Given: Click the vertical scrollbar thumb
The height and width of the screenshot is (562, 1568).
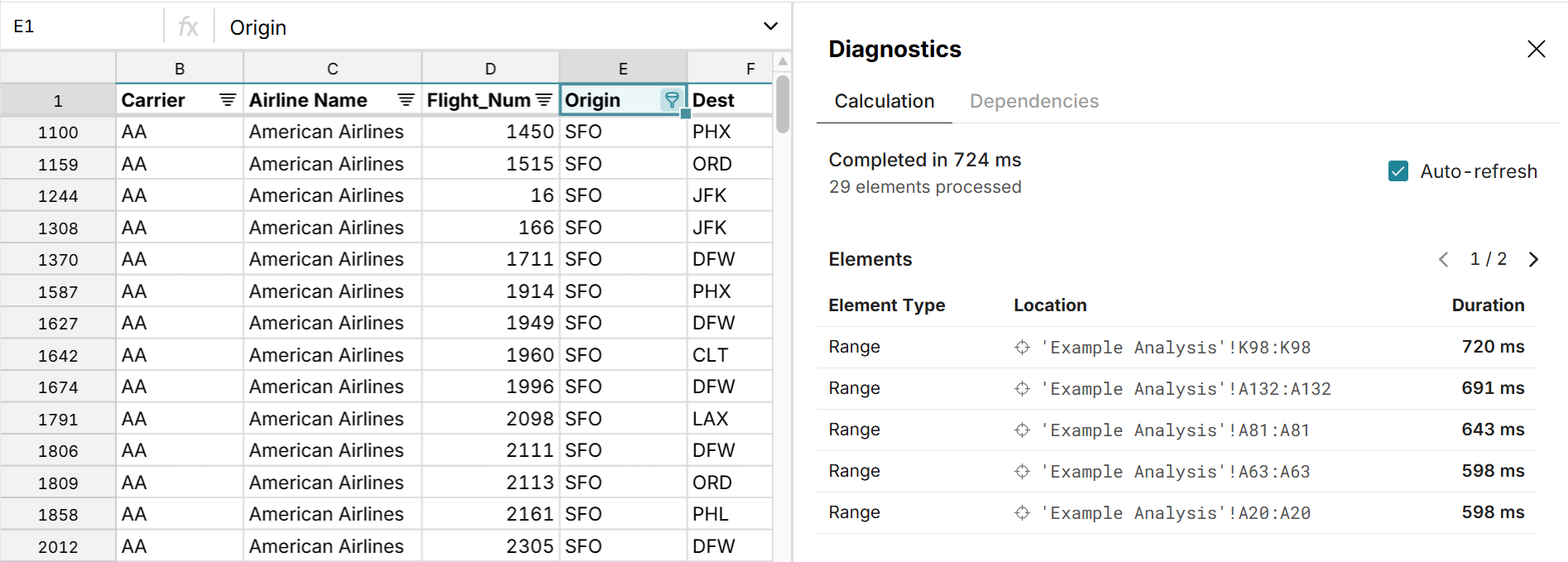Looking at the screenshot, I should pos(783,103).
